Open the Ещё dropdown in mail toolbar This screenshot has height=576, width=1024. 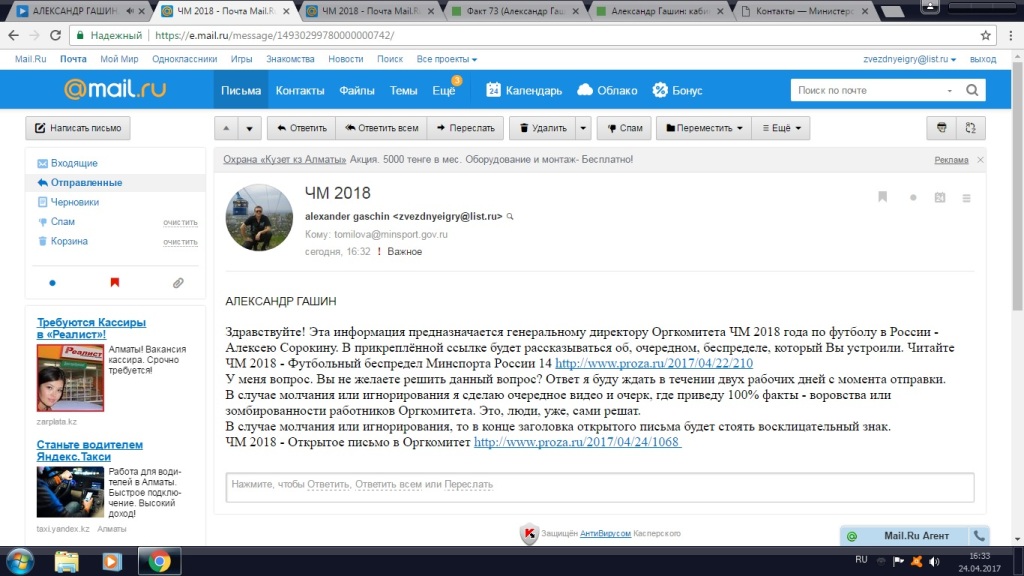(x=781, y=128)
